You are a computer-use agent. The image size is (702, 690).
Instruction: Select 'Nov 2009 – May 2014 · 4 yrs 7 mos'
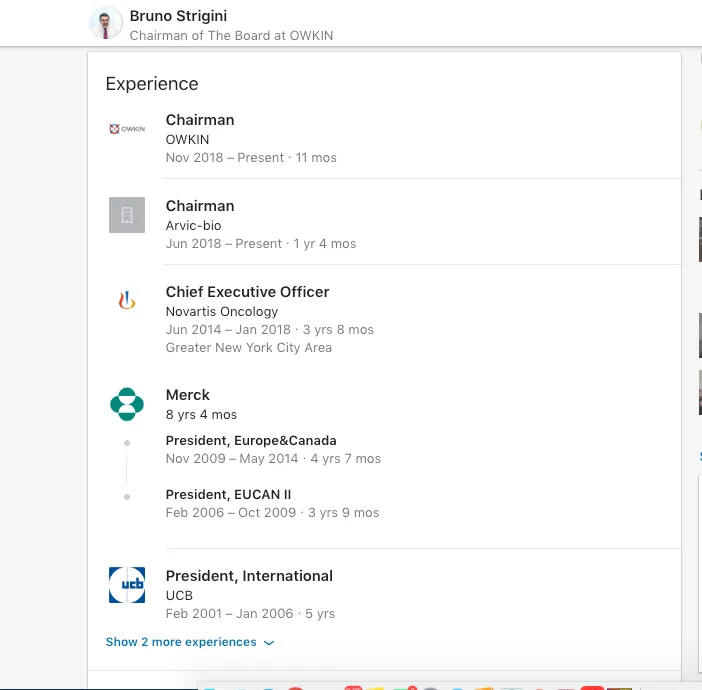pyautogui.click(x=273, y=459)
